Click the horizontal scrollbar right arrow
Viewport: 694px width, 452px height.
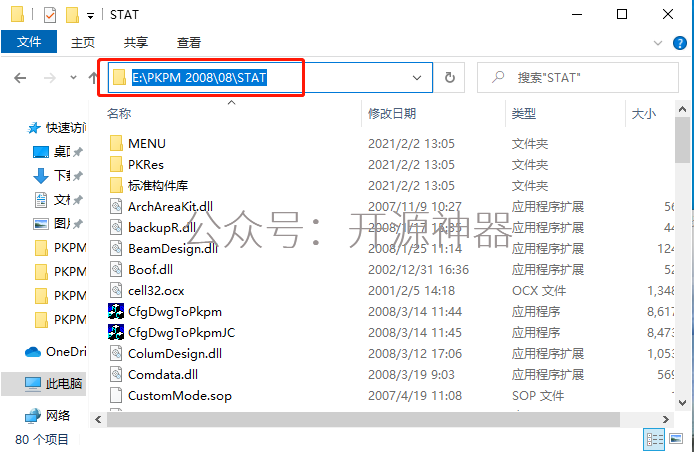[666, 419]
